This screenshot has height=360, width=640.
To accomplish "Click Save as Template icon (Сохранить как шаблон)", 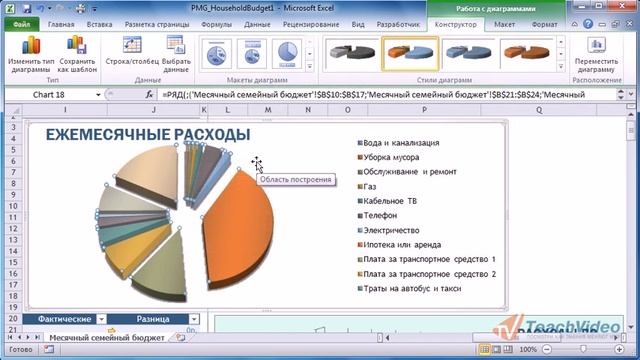I will coord(77,55).
